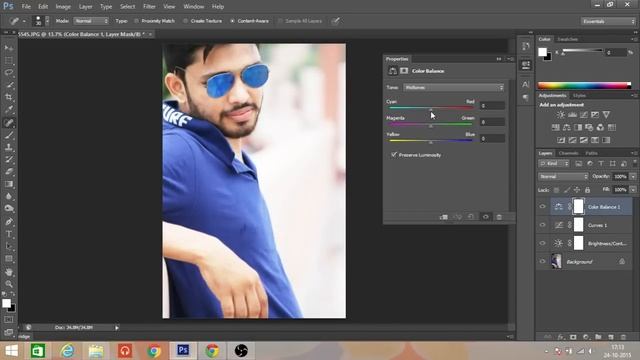The image size is (640, 360).
Task: Open the healing Mode dropdown
Action: [91, 21]
